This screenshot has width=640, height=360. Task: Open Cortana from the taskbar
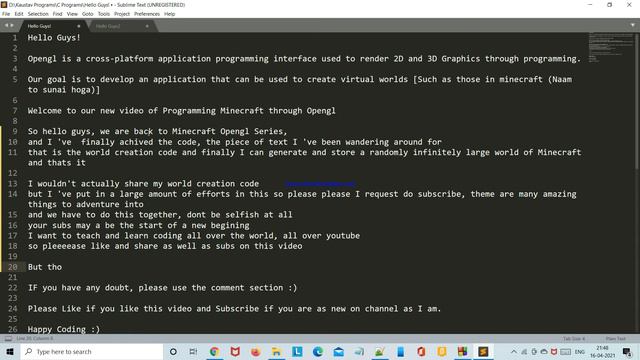pyautogui.click(x=173, y=351)
